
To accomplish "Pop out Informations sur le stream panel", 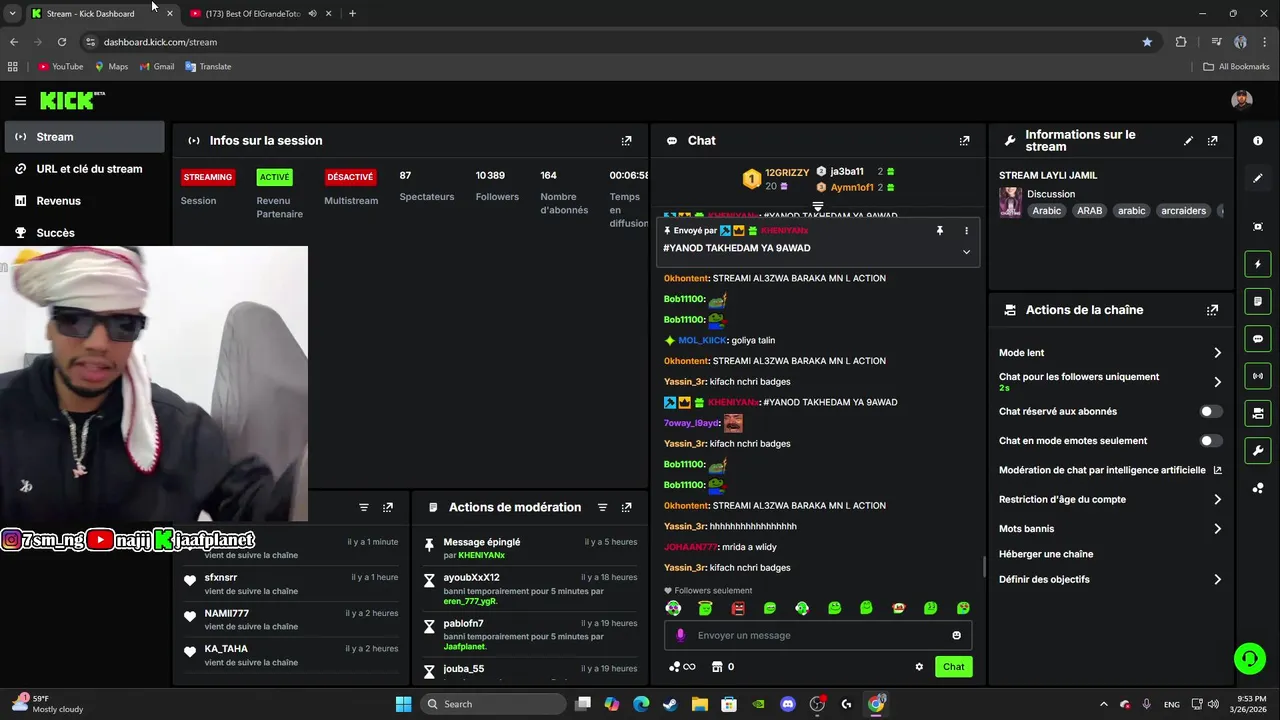I will [1212, 141].
